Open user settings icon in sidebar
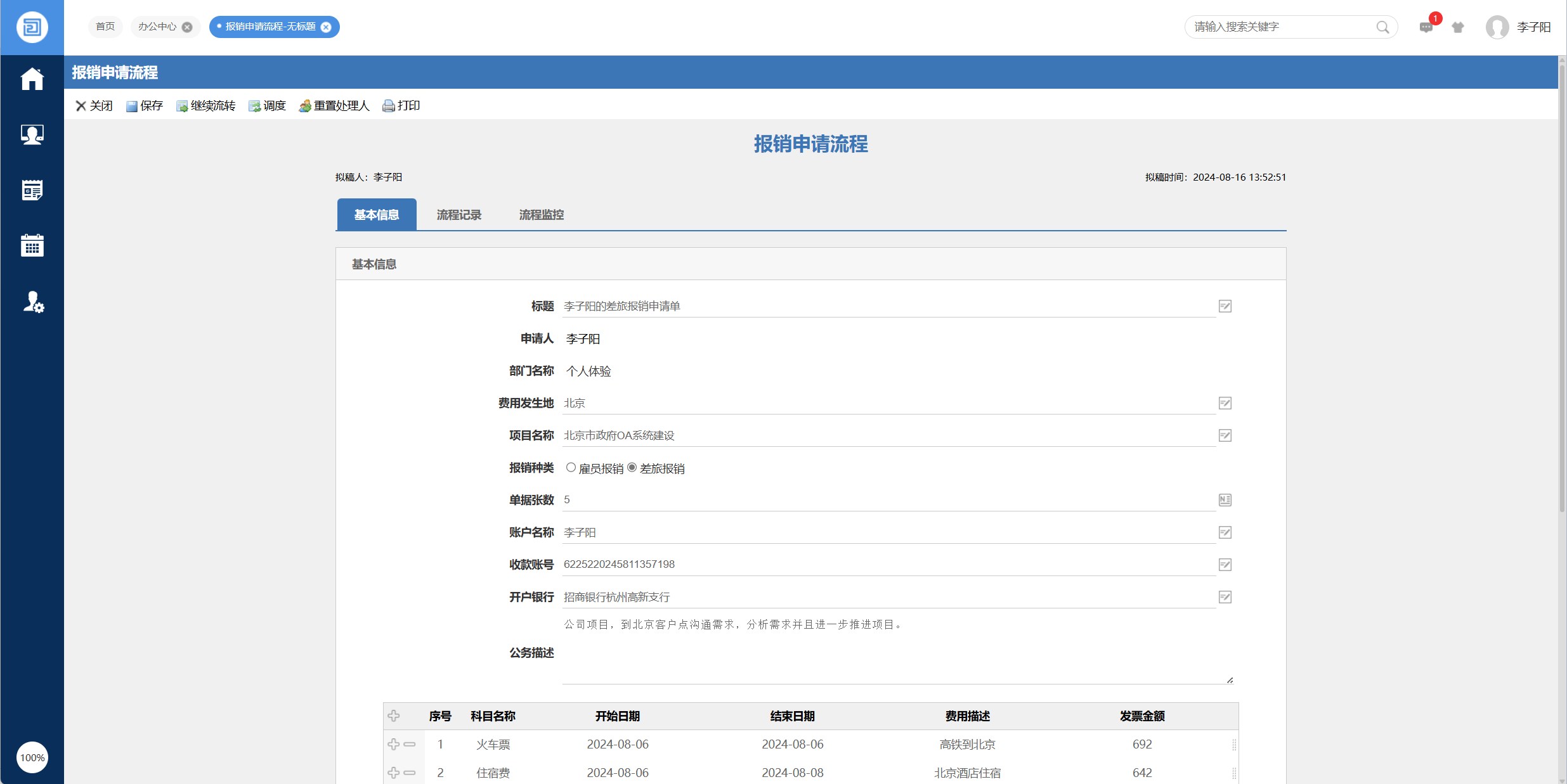This screenshot has height=784, width=1567. pos(33,302)
